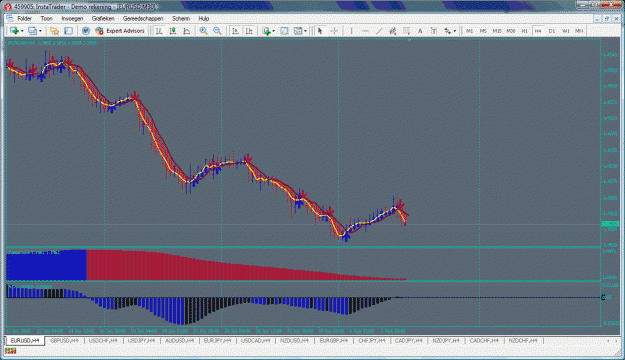Image resolution: width=625 pixels, height=360 pixels.
Task: Switch timeframe to W1
Action: point(566,31)
